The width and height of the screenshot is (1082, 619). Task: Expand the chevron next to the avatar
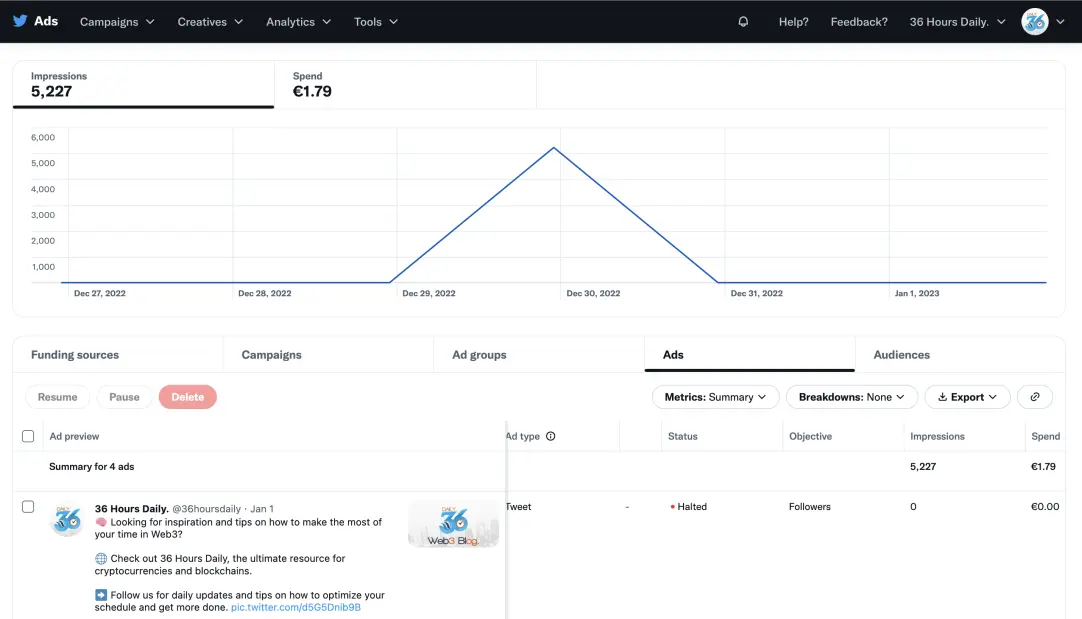pyautogui.click(x=1061, y=22)
